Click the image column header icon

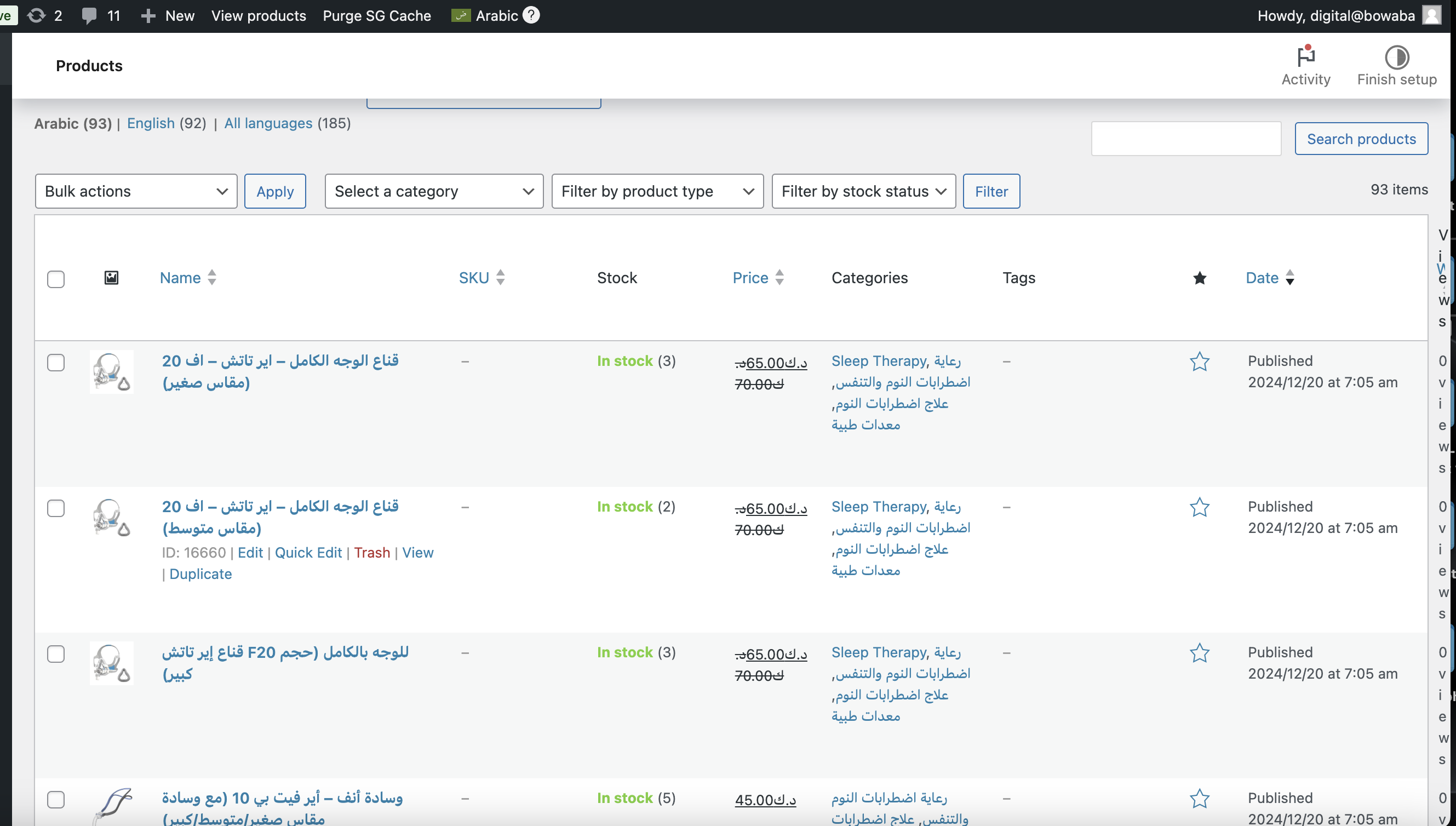pos(111,277)
